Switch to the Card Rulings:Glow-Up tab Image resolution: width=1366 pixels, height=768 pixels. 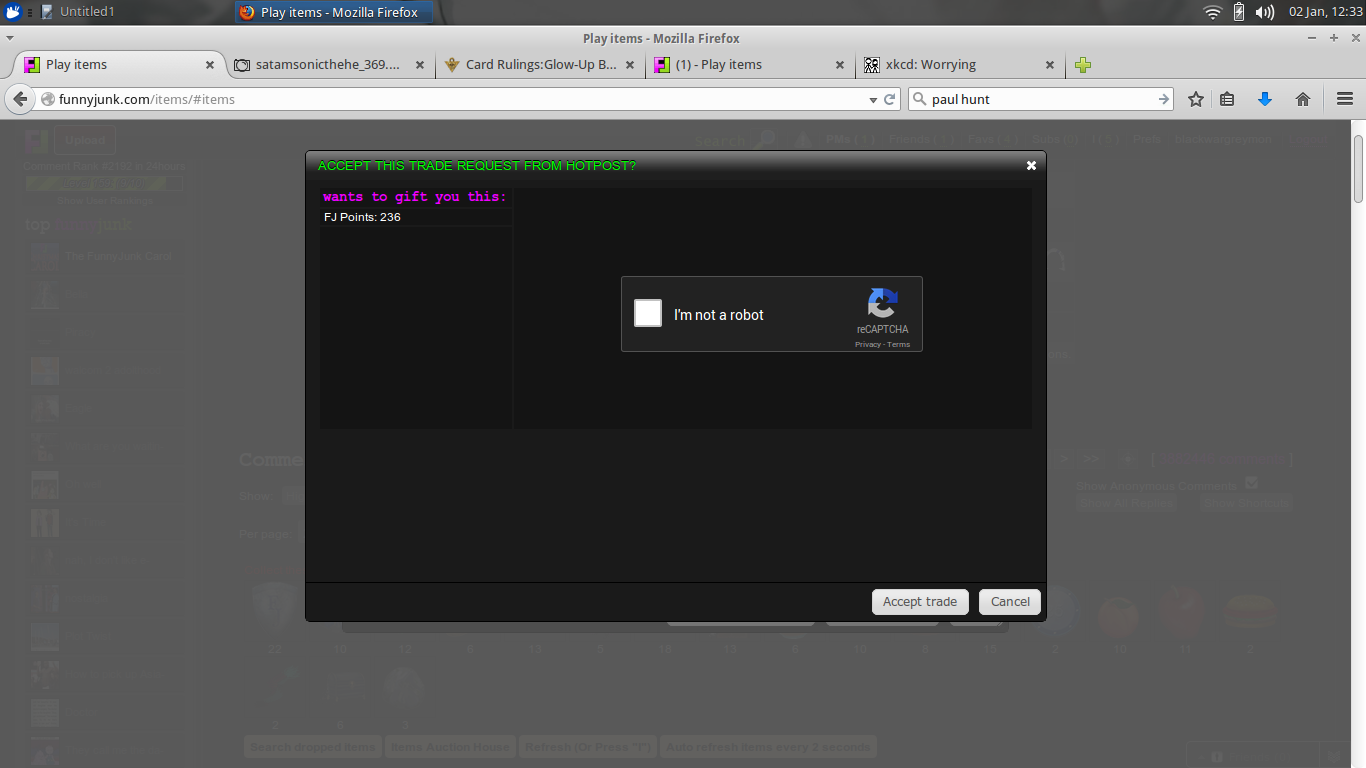[540, 65]
